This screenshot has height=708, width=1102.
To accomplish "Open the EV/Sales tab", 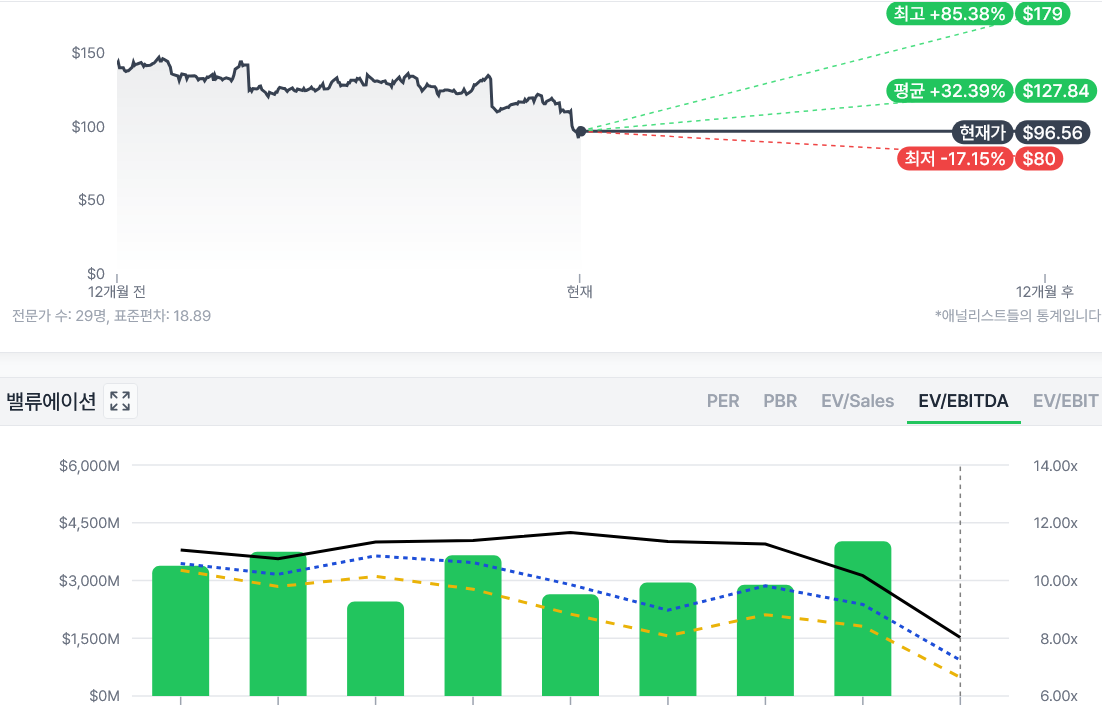I will pyautogui.click(x=858, y=401).
